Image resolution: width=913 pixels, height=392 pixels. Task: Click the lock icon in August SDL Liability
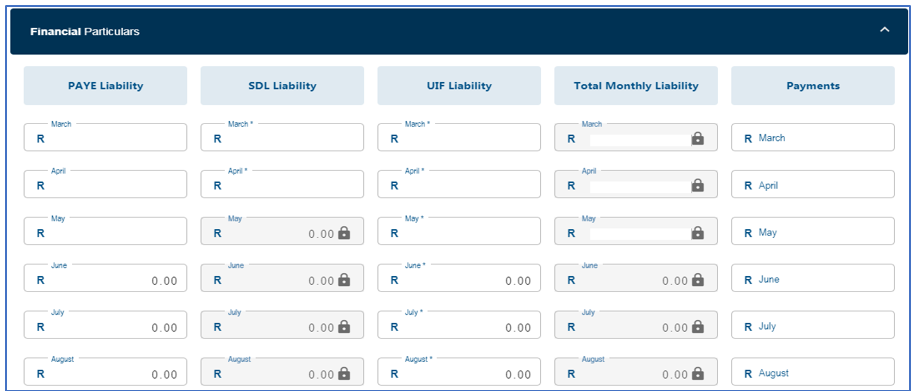point(344,373)
